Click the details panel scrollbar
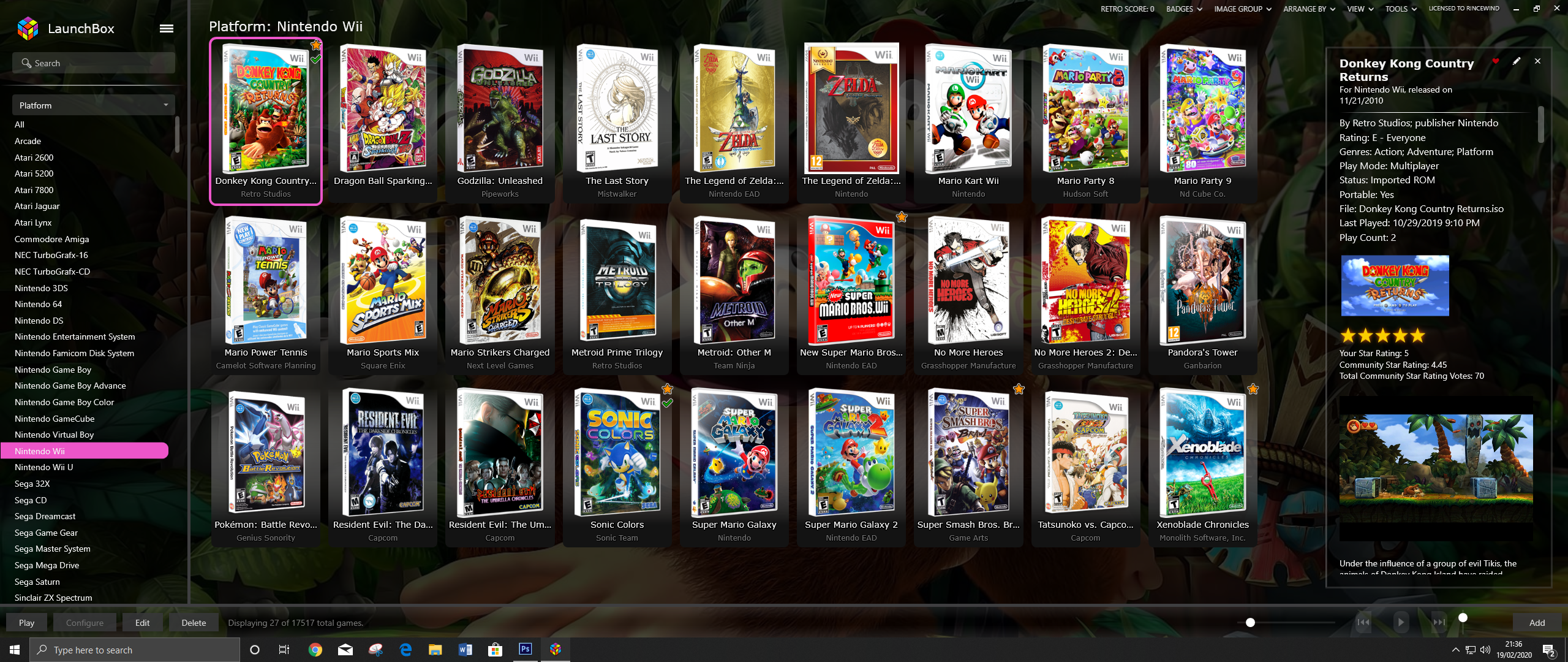This screenshot has height=662, width=1568. tap(1541, 124)
